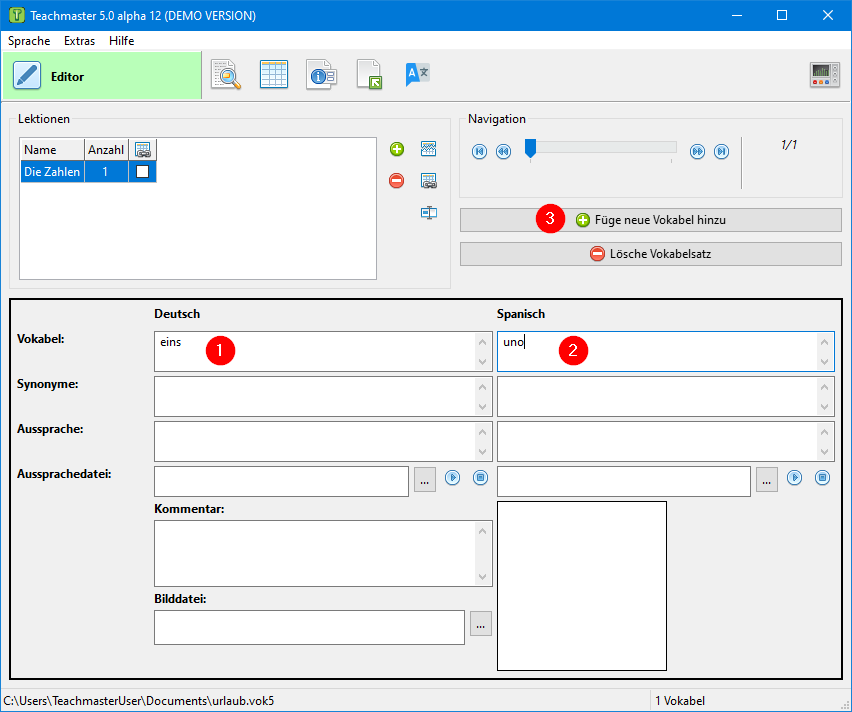852x712 pixels.
Task: Open the vocabulary search magnifier tool
Action: point(226,76)
